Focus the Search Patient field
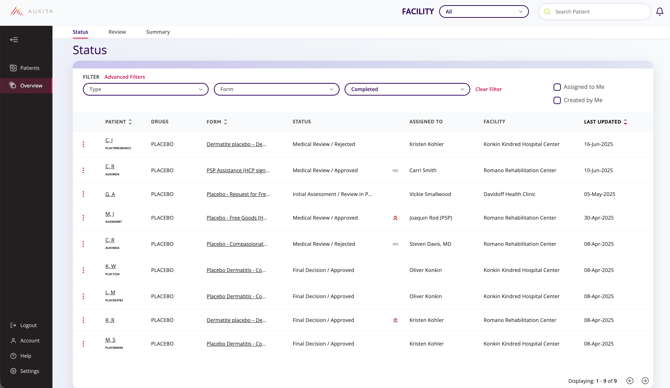Image resolution: width=670 pixels, height=388 pixels. 594,12
